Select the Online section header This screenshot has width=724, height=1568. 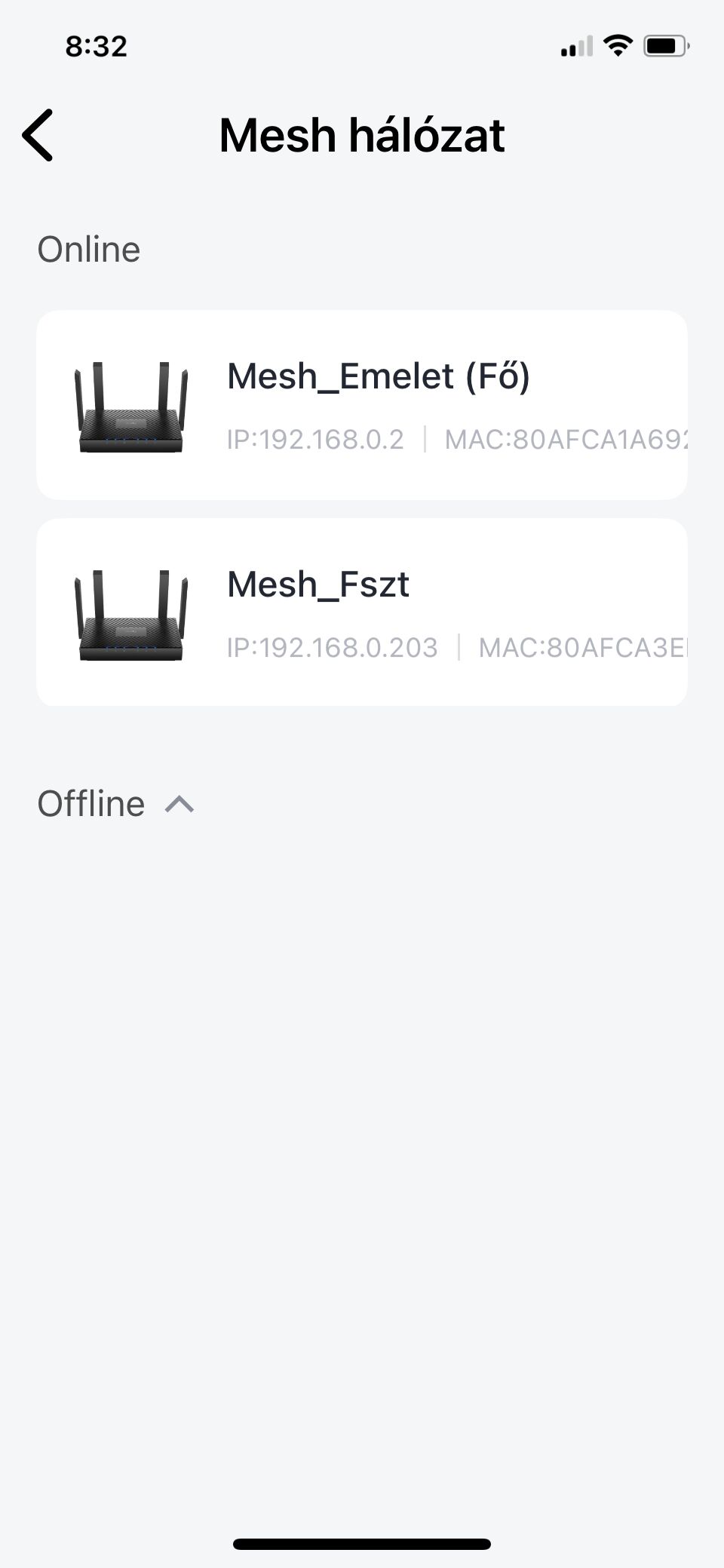(x=89, y=249)
